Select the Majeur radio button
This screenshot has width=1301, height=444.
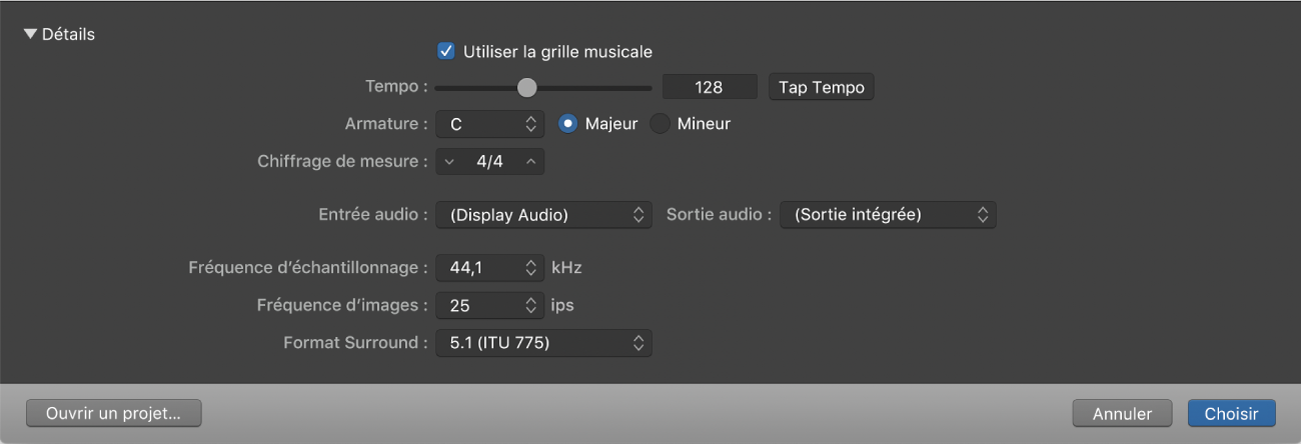coord(568,125)
